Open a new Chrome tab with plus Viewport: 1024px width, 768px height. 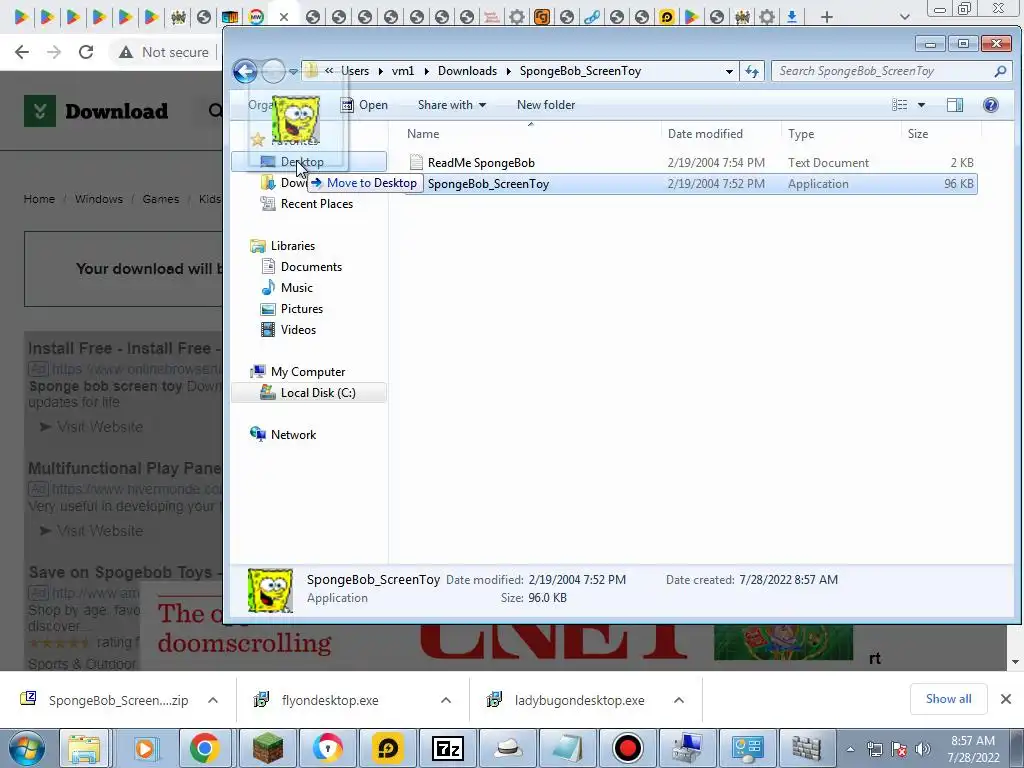click(827, 17)
